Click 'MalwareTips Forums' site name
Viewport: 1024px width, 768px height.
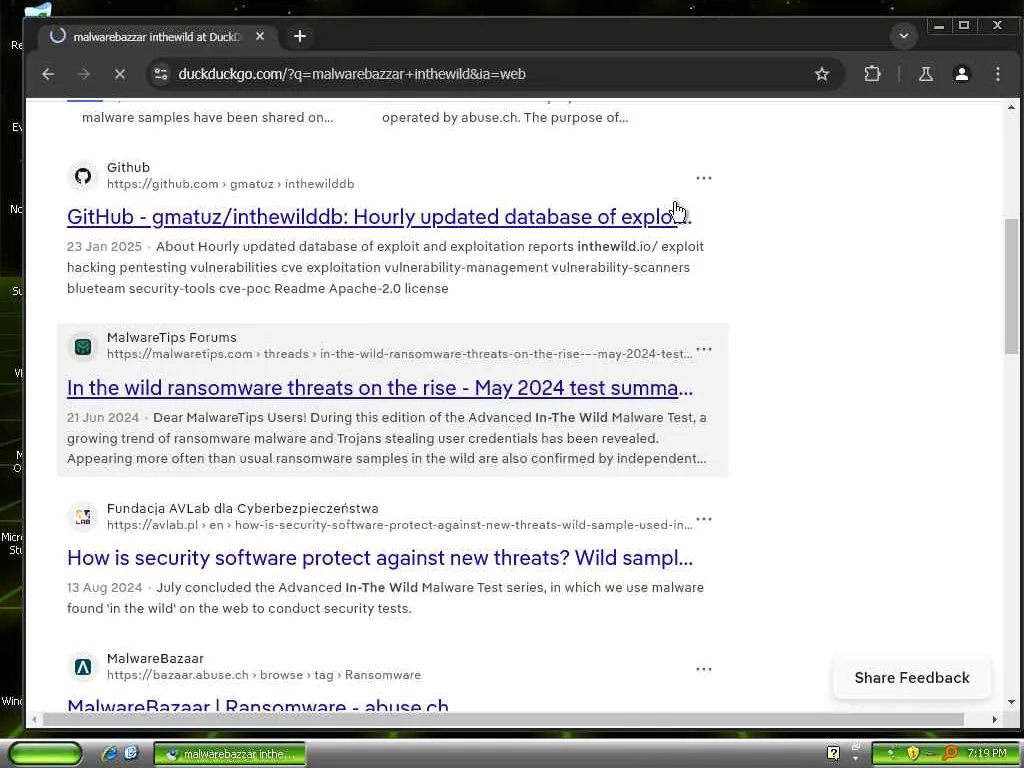(172, 338)
